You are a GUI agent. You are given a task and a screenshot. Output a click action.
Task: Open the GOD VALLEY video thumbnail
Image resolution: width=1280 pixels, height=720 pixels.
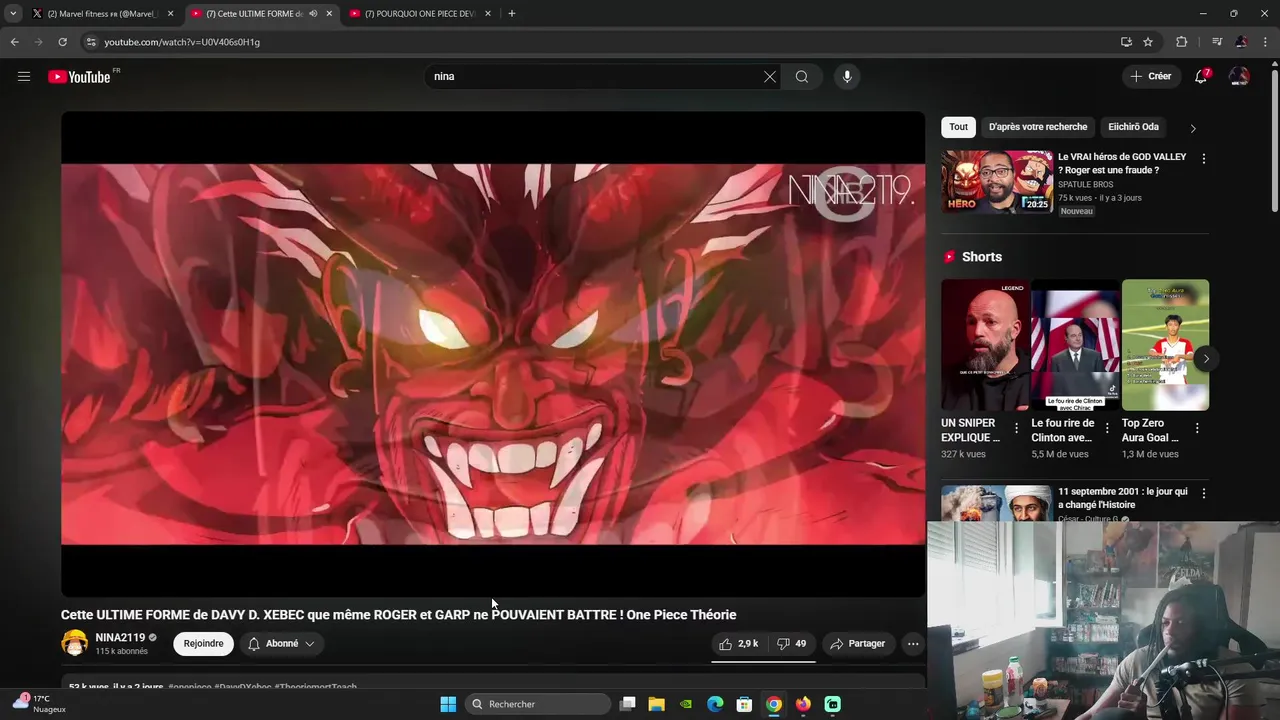tap(996, 182)
